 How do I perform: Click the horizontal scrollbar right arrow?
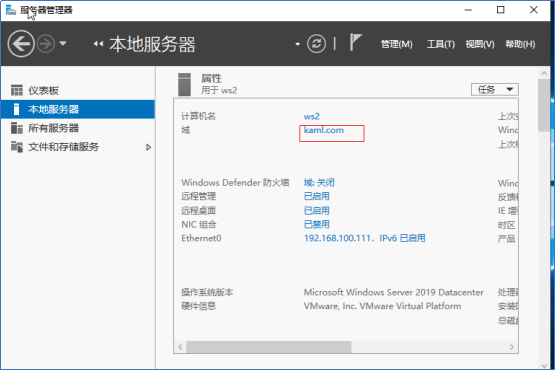[x=511, y=347]
